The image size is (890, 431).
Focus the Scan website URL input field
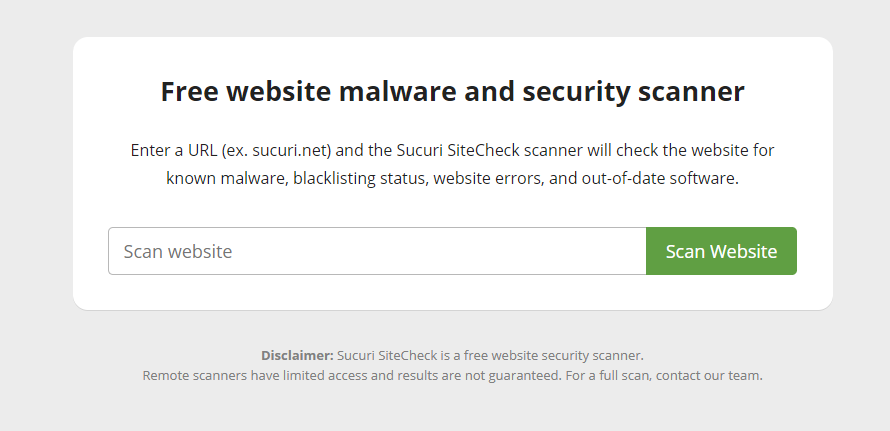377,251
